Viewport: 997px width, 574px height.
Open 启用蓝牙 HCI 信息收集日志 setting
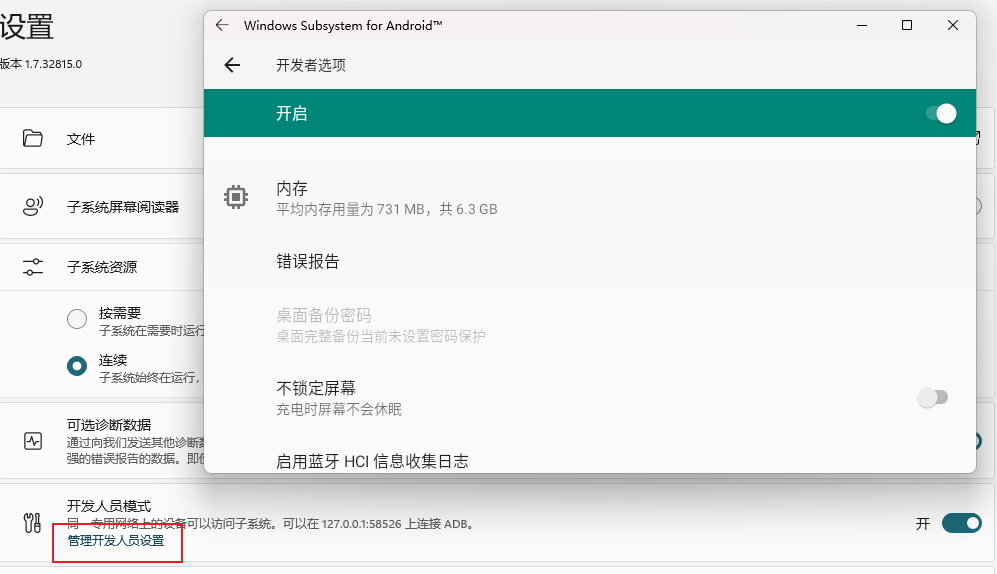[372, 461]
